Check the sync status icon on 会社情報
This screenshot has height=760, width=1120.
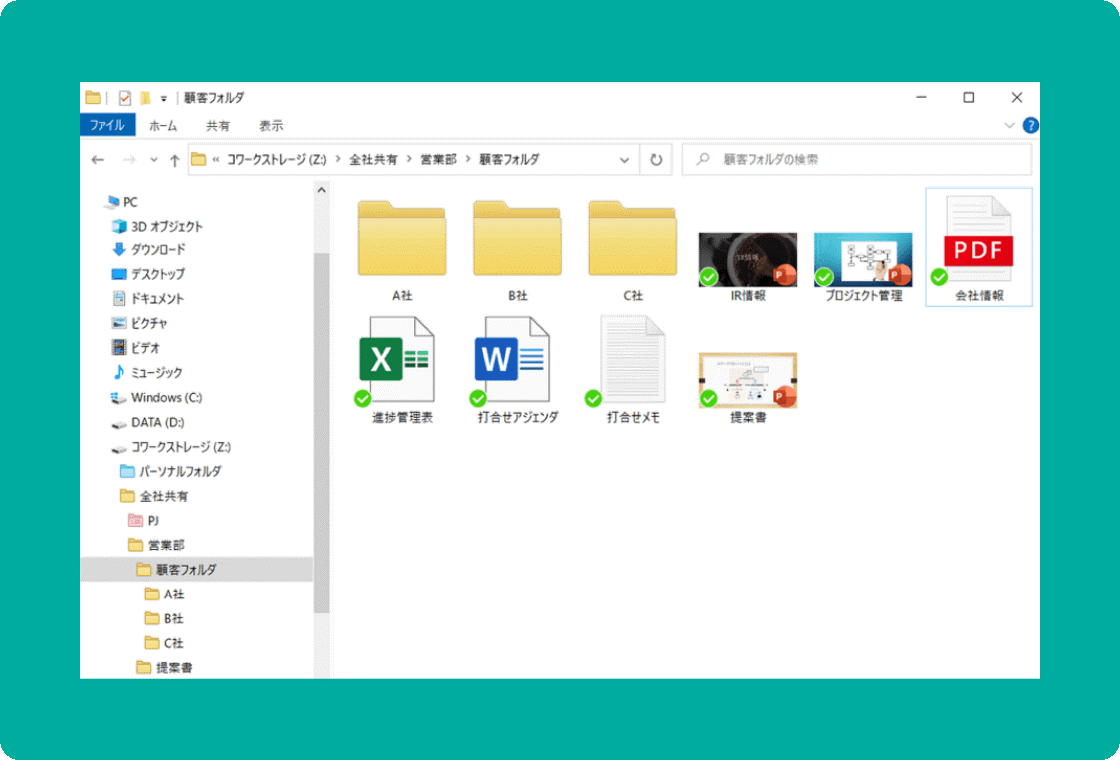point(938,277)
